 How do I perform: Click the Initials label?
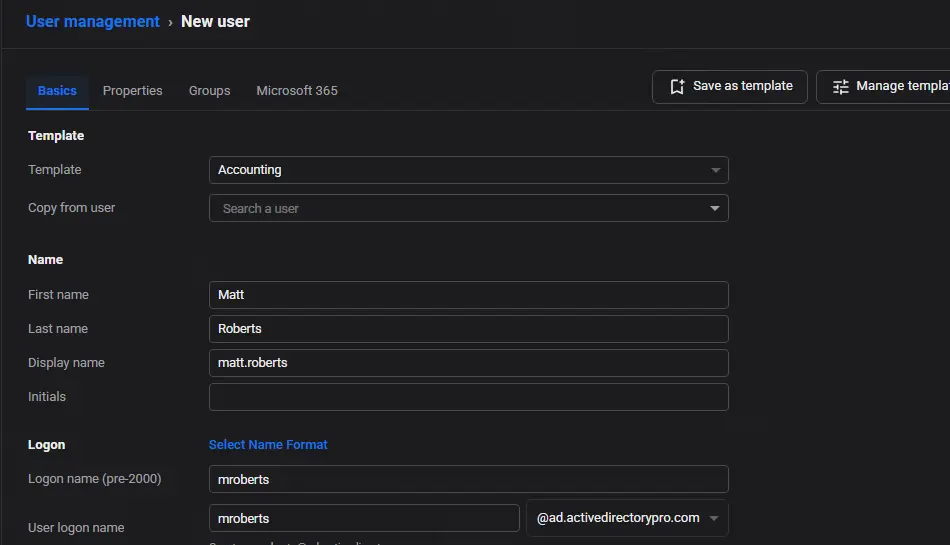[47, 397]
